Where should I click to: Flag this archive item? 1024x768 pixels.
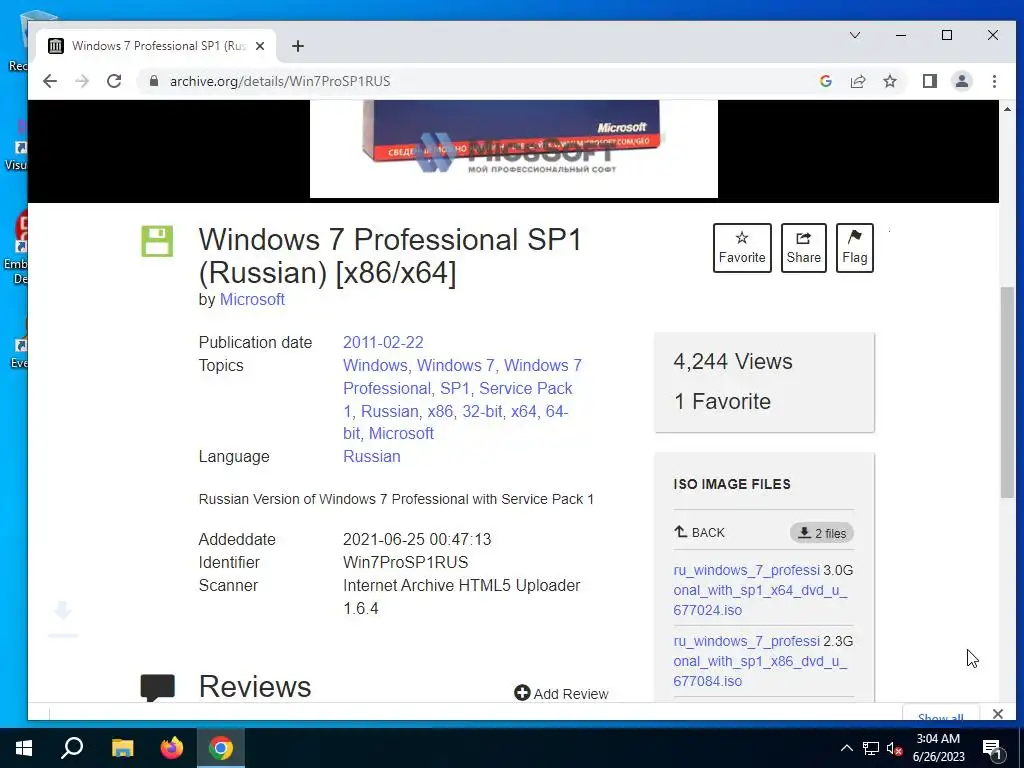pyautogui.click(x=854, y=248)
